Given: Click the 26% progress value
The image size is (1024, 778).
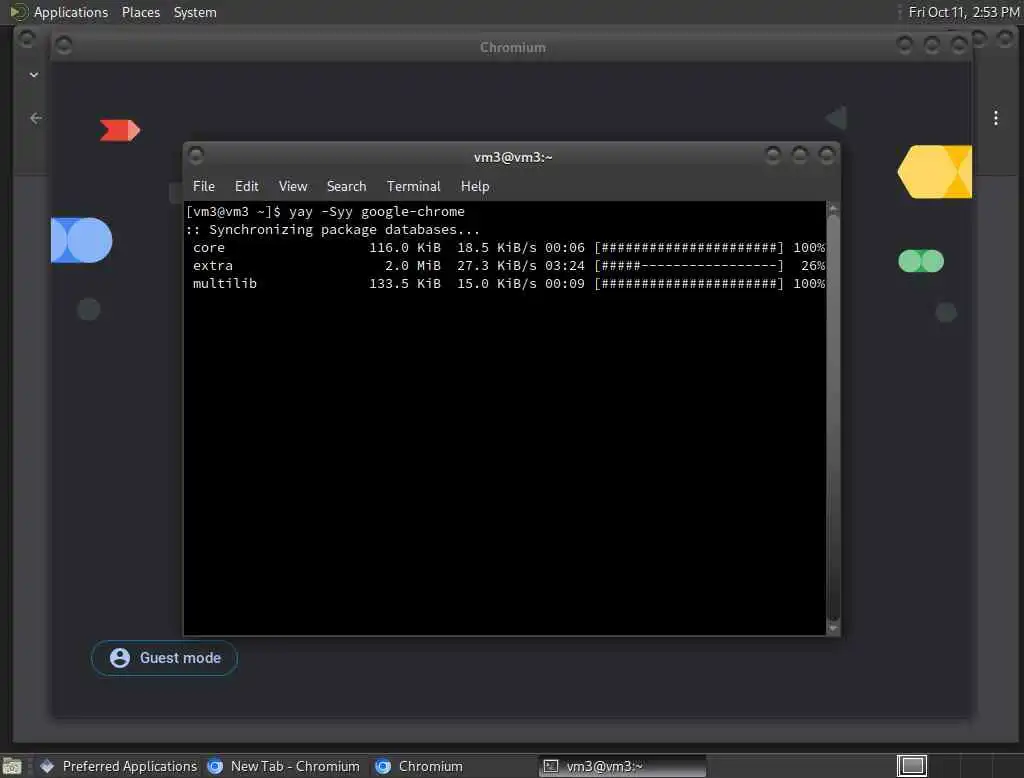Looking at the screenshot, I should pos(812,266).
